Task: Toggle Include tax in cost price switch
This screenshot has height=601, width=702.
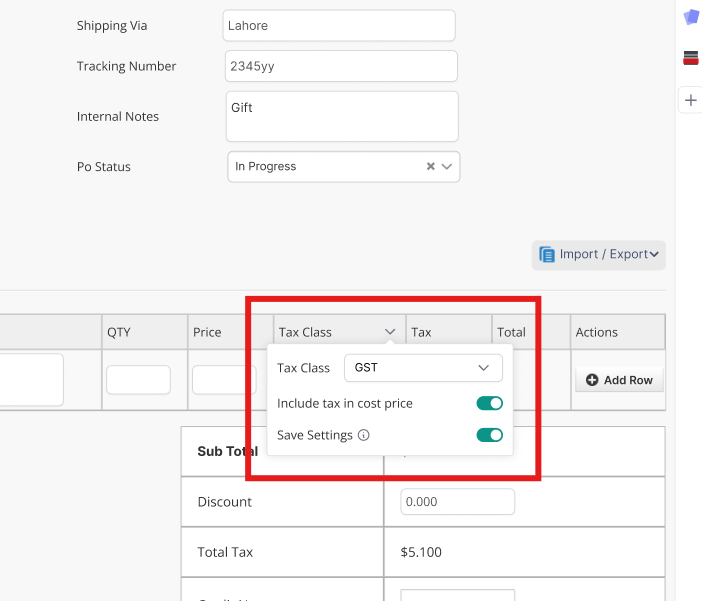Action: [489, 403]
